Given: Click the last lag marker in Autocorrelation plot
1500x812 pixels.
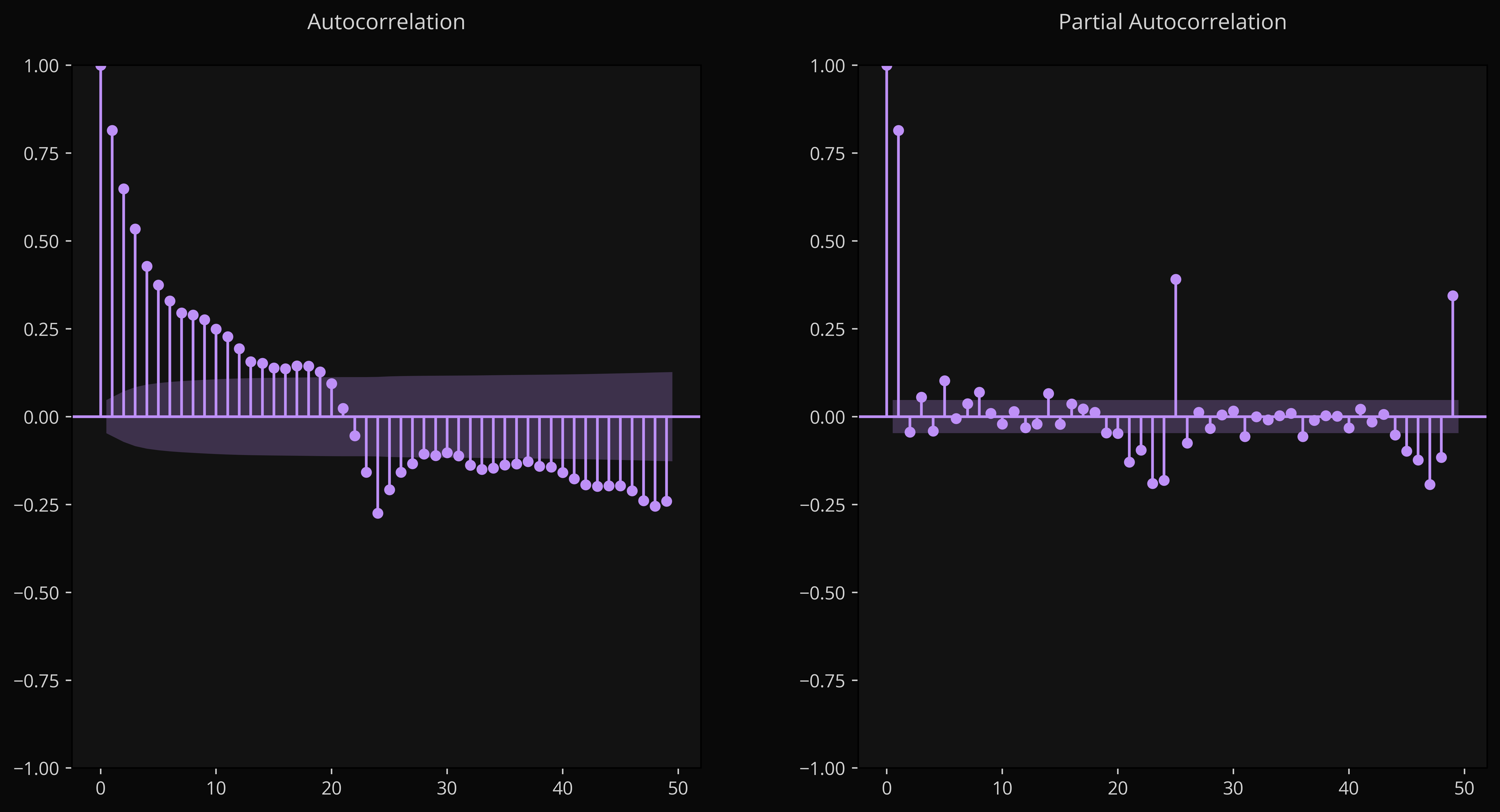Looking at the screenshot, I should [667, 501].
